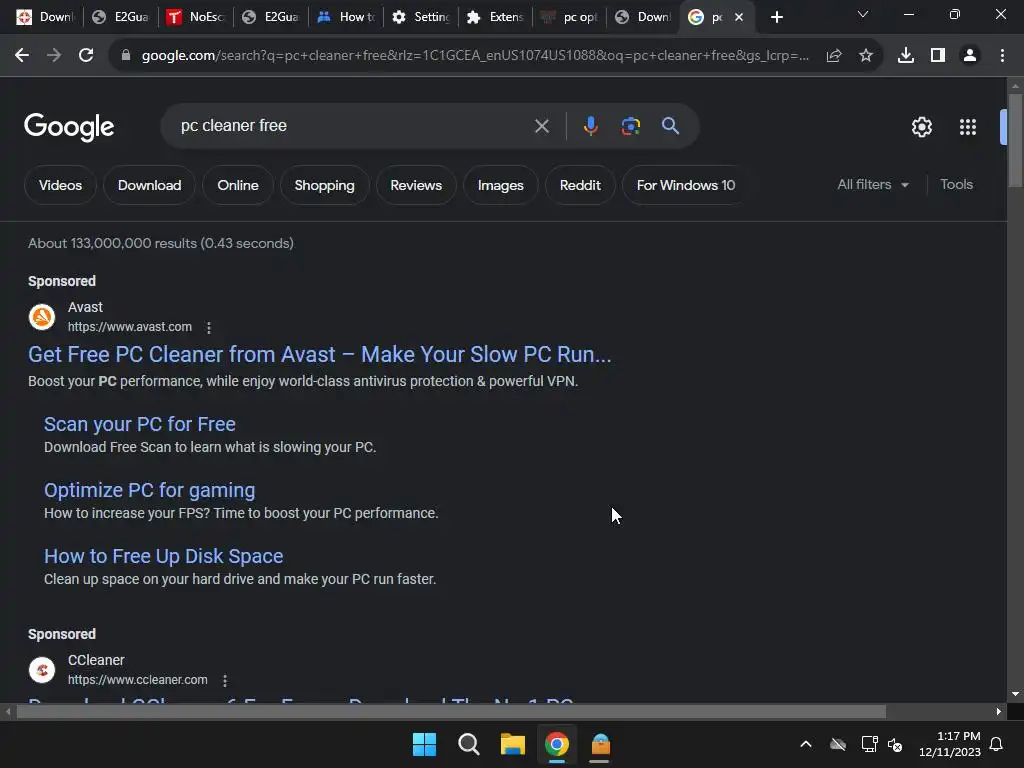Viewport: 1024px width, 768px height.
Task: Switch to the pc opt tab
Action: tap(570, 17)
